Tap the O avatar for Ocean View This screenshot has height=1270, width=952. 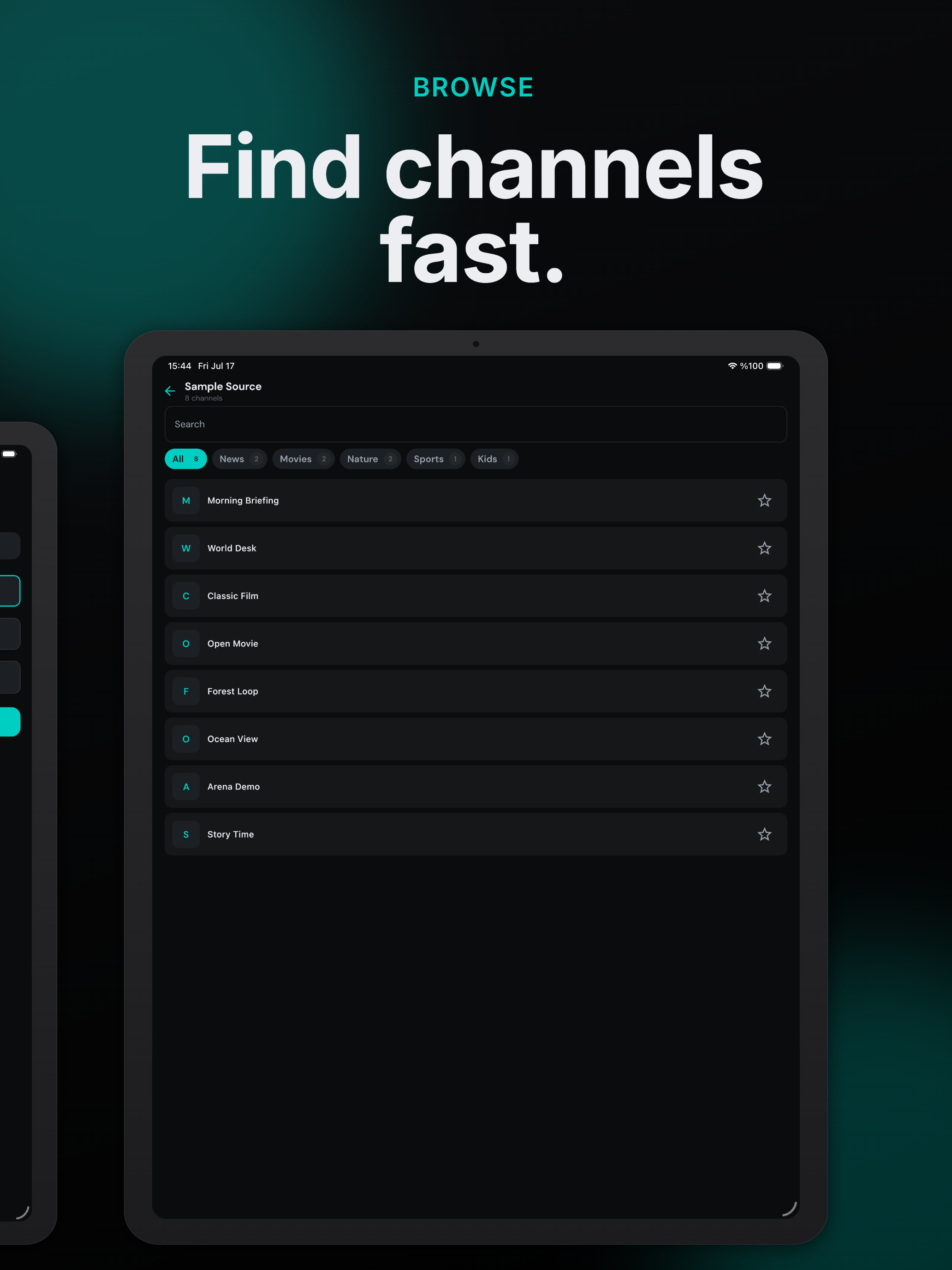click(186, 739)
